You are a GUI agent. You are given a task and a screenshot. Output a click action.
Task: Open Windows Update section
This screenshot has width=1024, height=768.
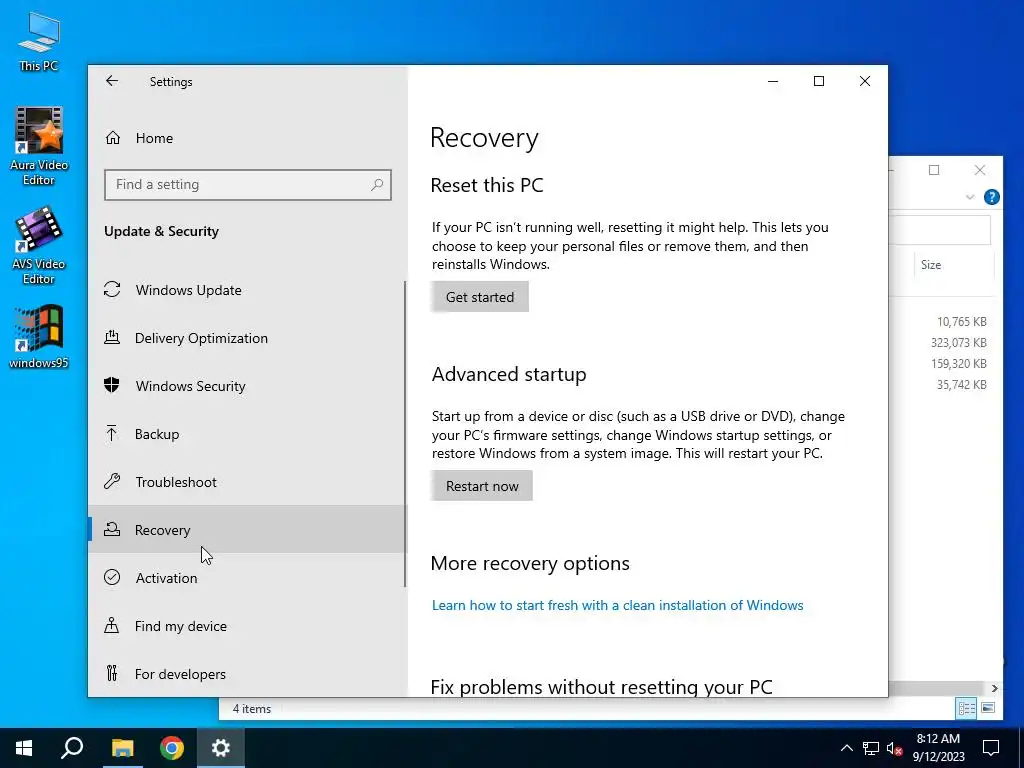247,290
